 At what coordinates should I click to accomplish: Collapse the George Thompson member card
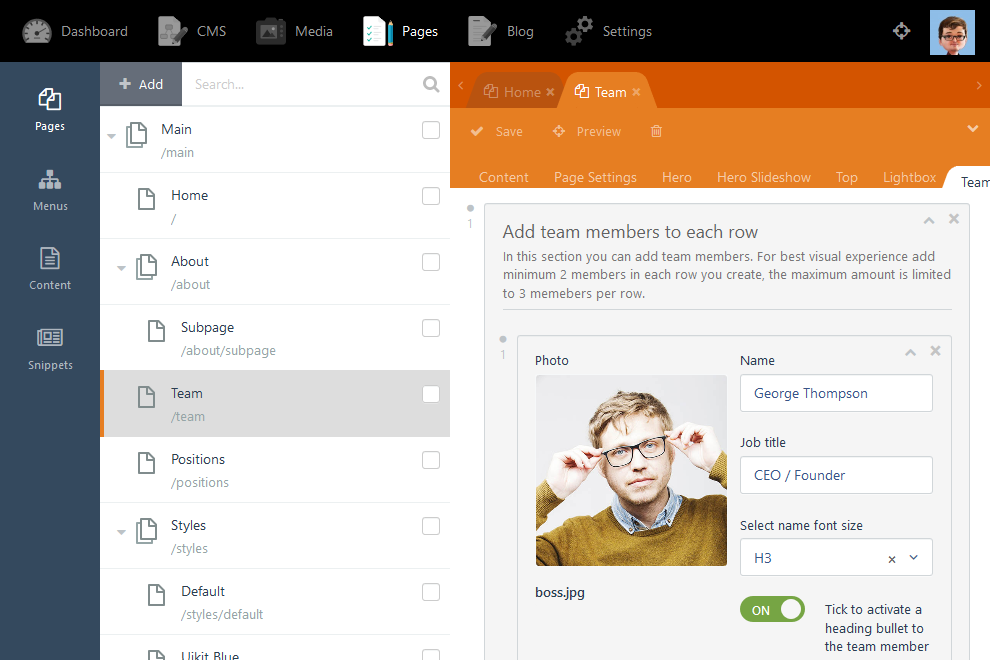910,352
